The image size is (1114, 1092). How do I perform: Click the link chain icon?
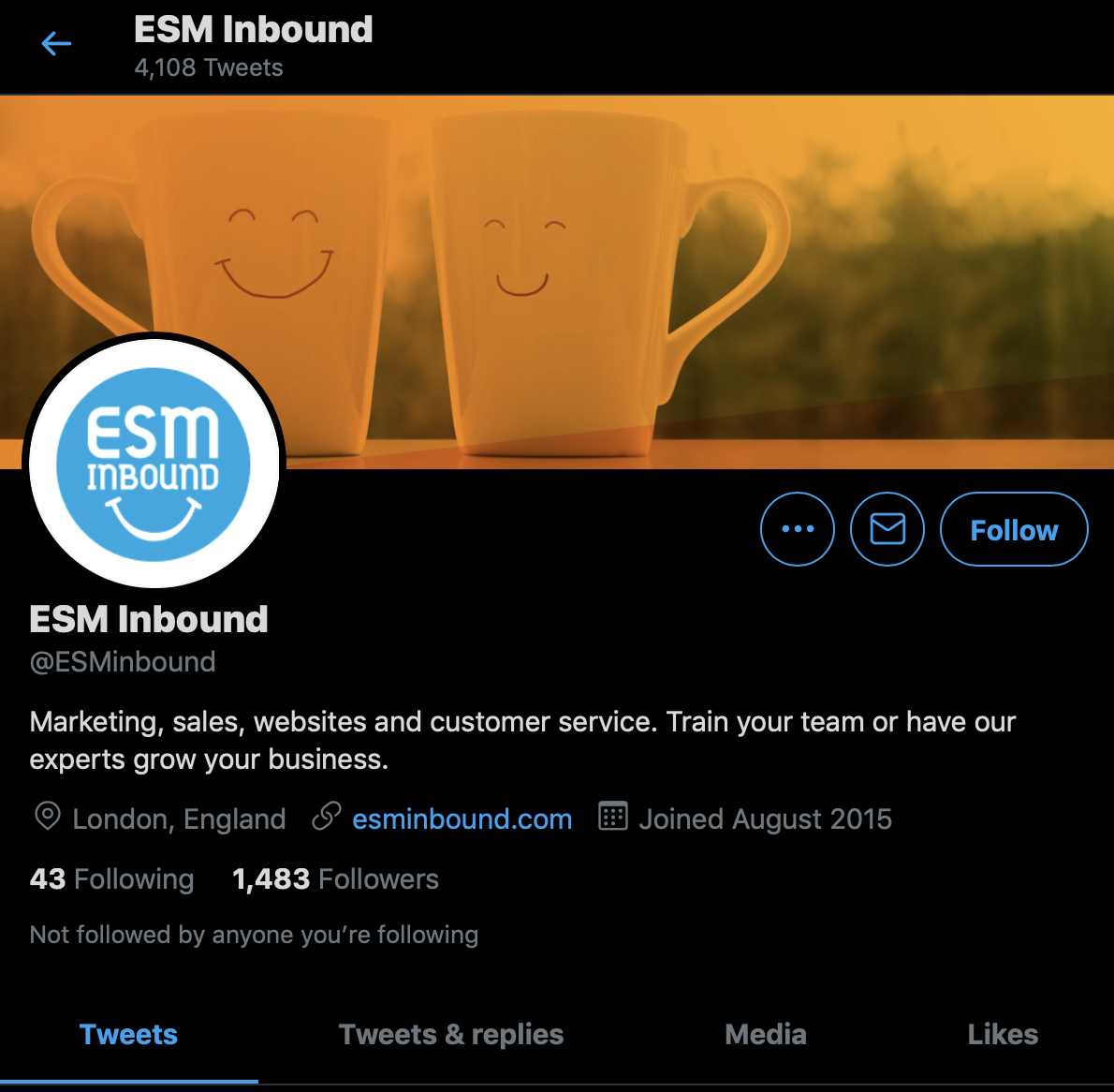pos(327,816)
